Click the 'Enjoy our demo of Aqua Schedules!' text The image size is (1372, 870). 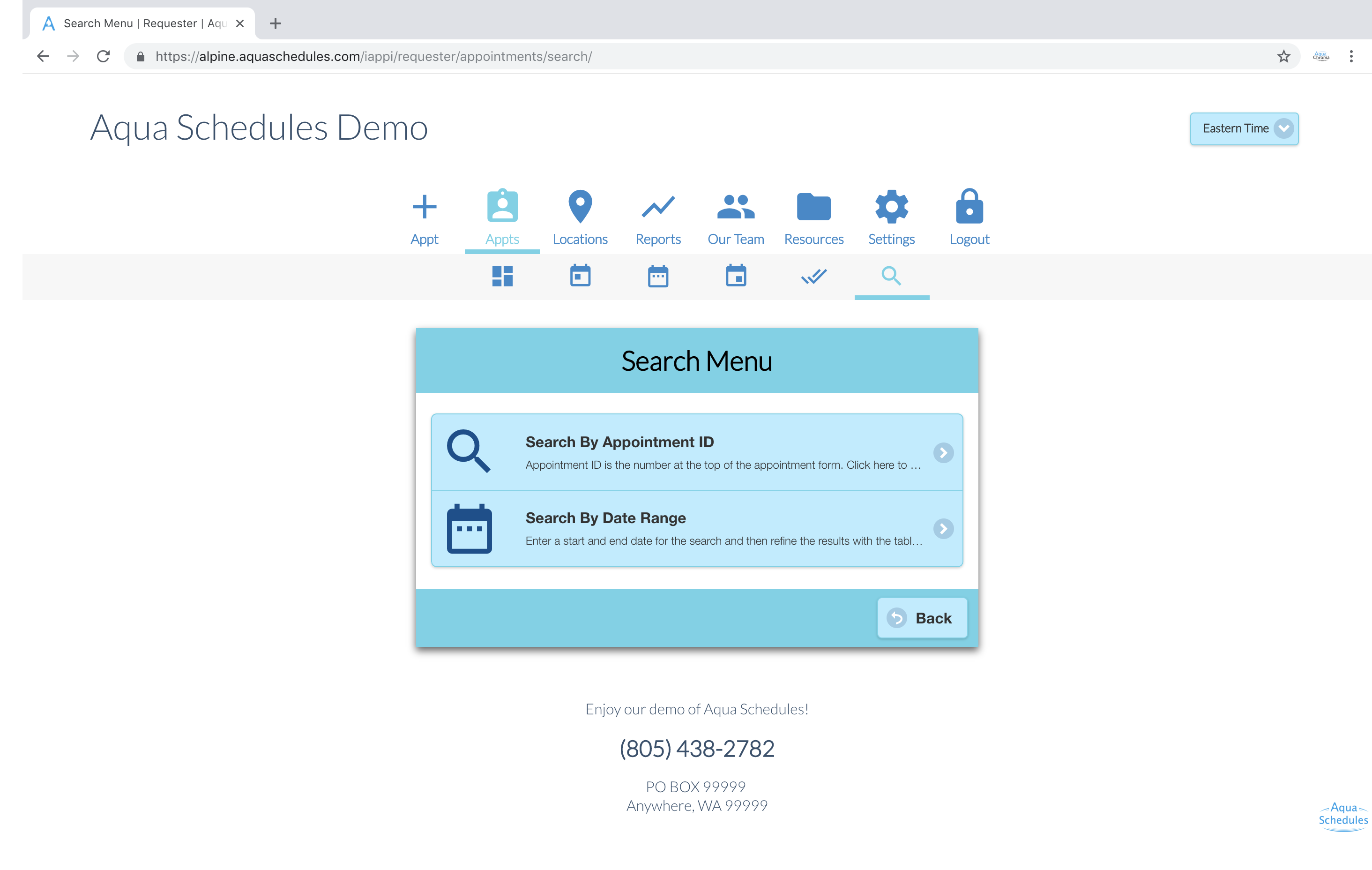click(697, 709)
